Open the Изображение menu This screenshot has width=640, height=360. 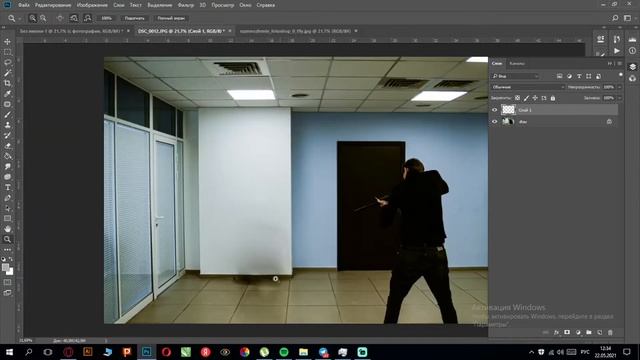pyautogui.click(x=92, y=5)
